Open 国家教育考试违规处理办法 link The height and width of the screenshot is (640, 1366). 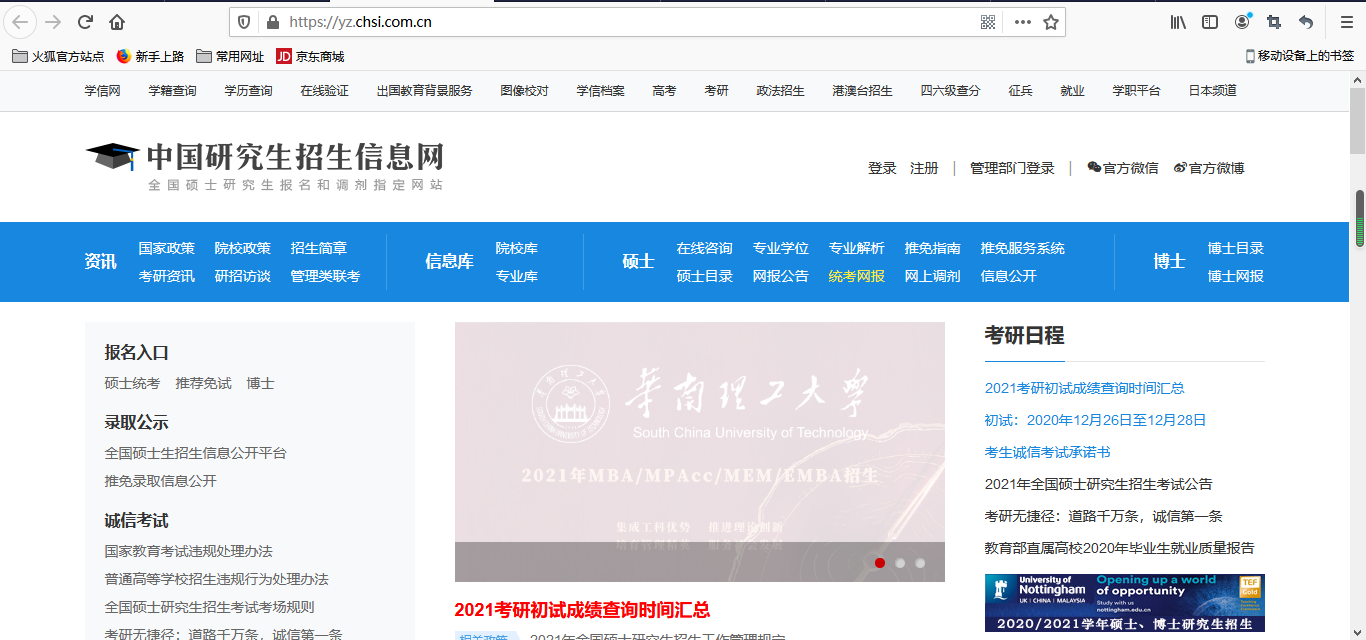click(x=189, y=551)
